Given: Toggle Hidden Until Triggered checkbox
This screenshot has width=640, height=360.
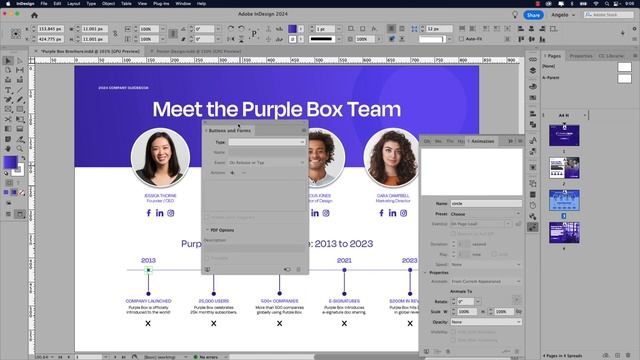Looking at the screenshot, I should (207, 217).
